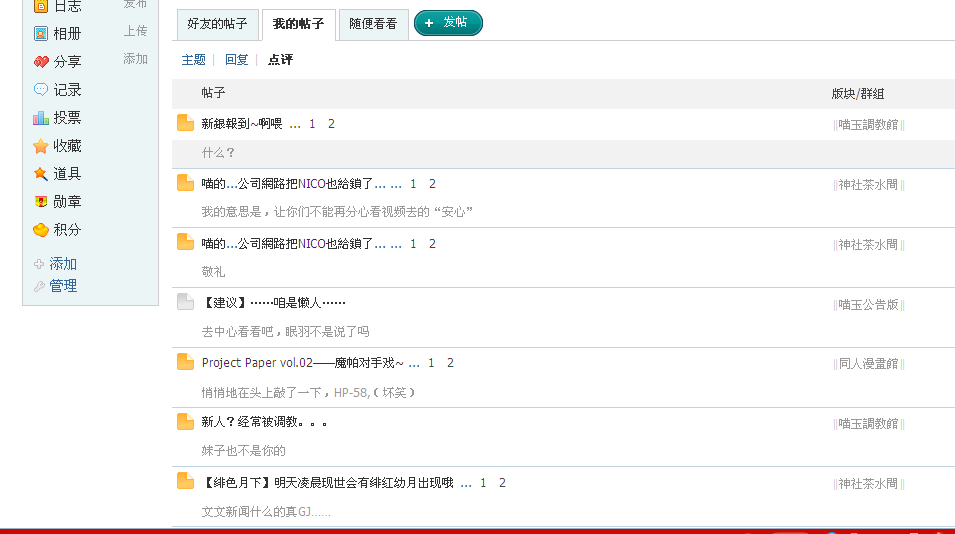Click the 发帖 new post button
955x534 pixels.
pos(448,23)
